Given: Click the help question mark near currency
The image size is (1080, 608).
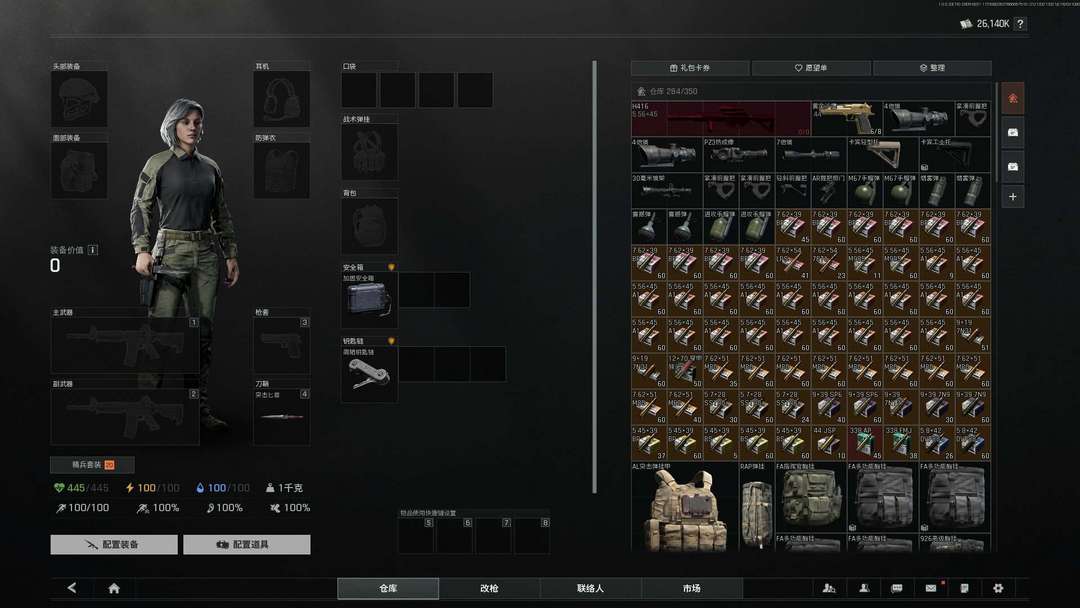Looking at the screenshot, I should 1021,23.
